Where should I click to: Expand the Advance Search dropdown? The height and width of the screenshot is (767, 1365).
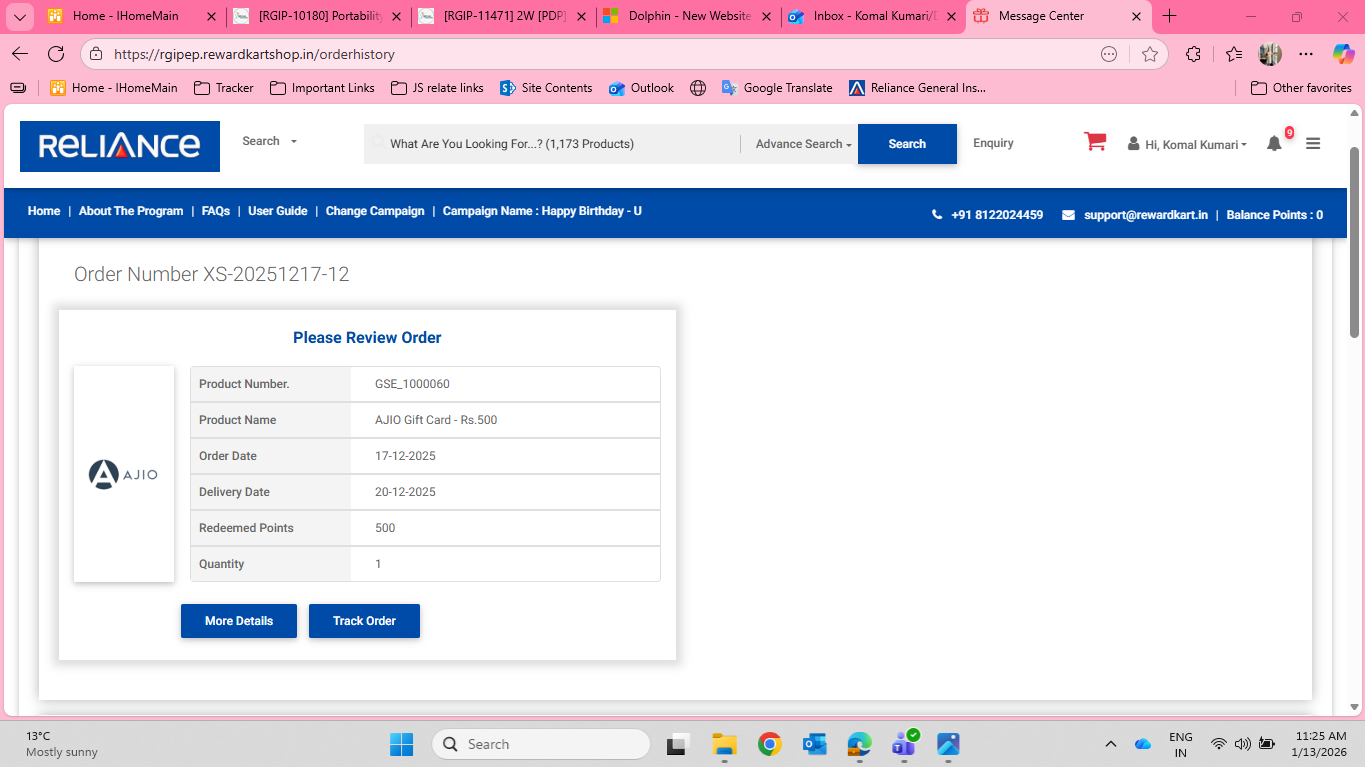[x=804, y=144]
